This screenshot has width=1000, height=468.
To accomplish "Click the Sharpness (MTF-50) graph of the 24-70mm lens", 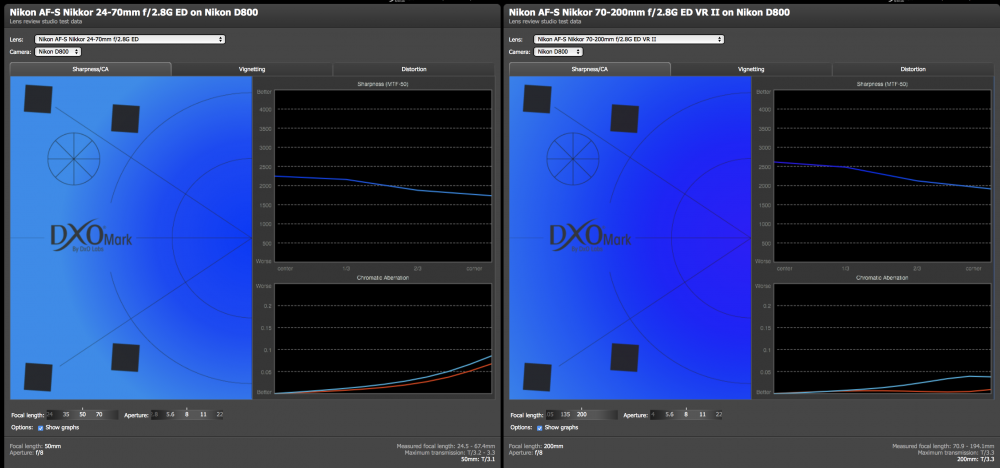I will point(383,176).
